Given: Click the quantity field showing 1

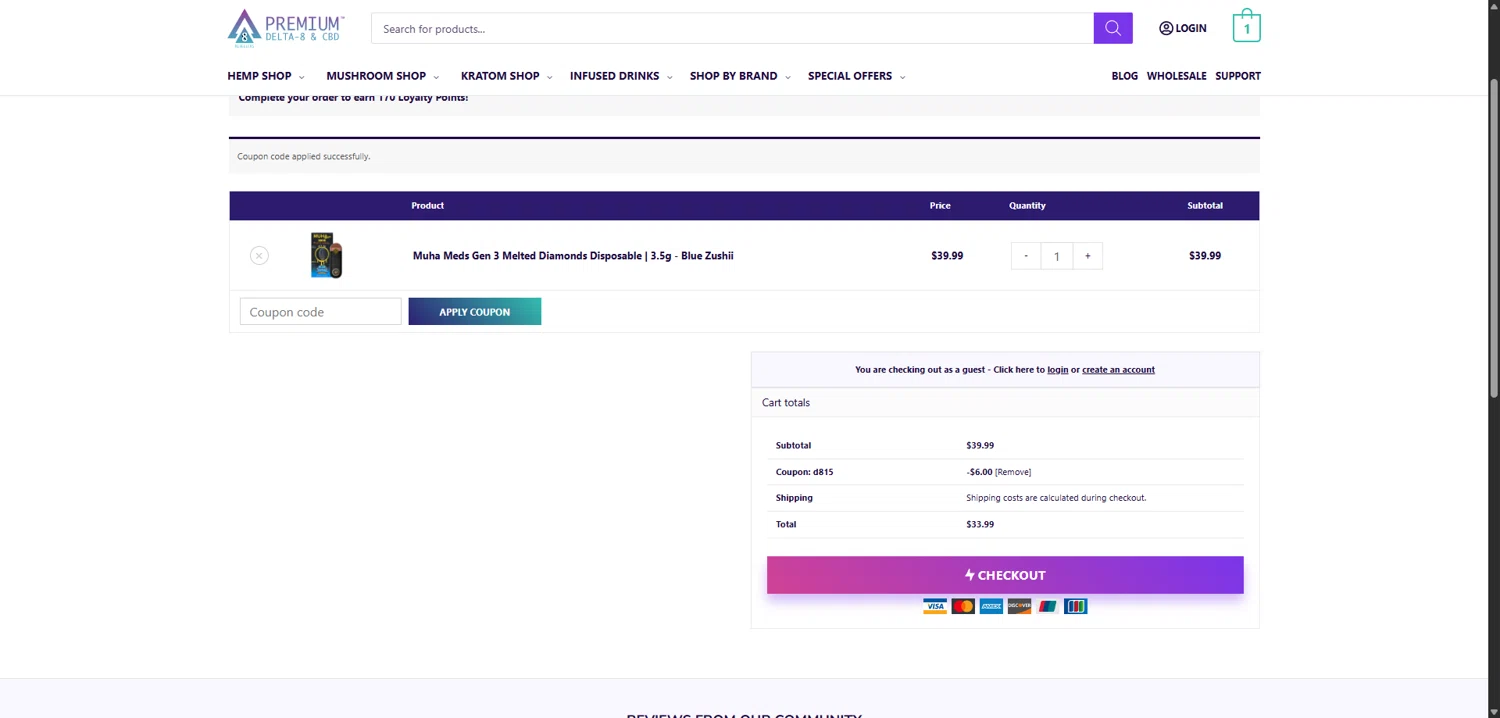Looking at the screenshot, I should pyautogui.click(x=1057, y=256).
